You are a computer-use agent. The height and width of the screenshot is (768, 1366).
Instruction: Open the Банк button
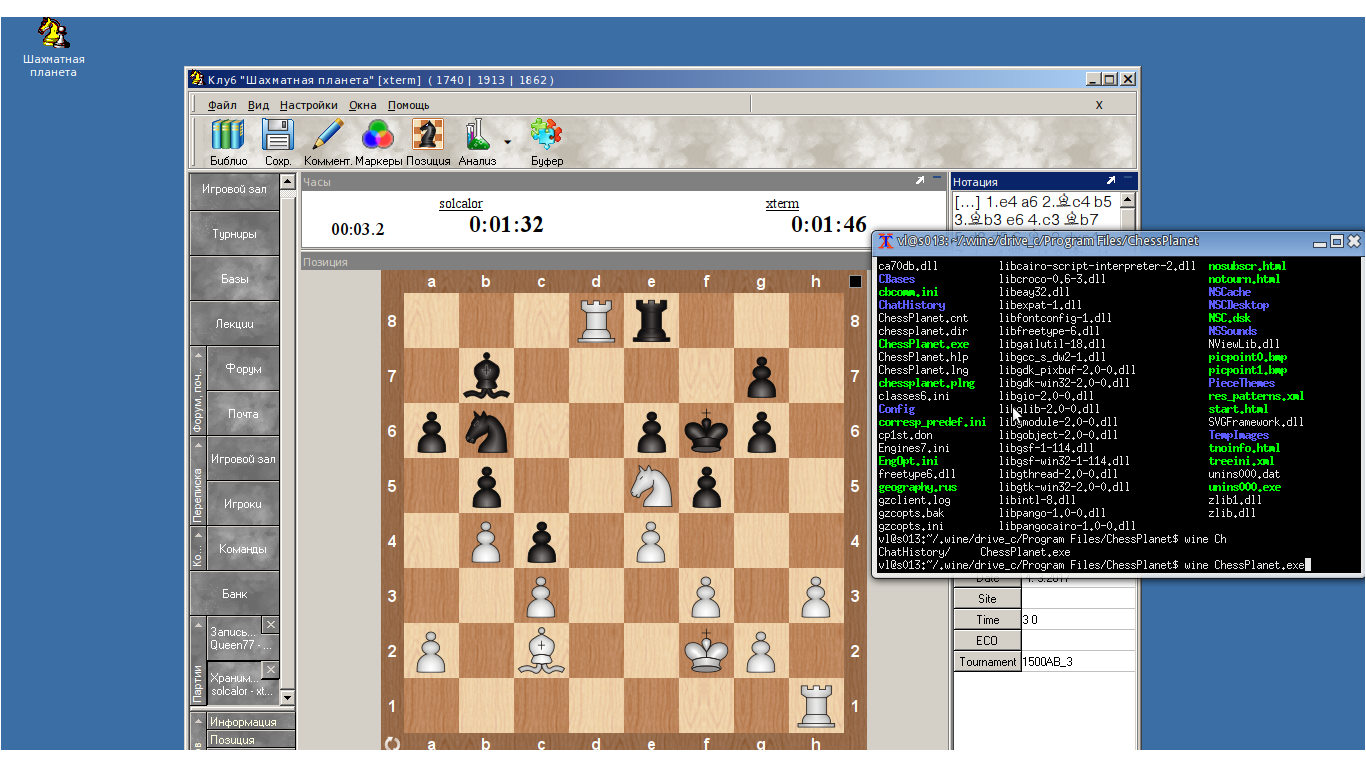click(234, 594)
